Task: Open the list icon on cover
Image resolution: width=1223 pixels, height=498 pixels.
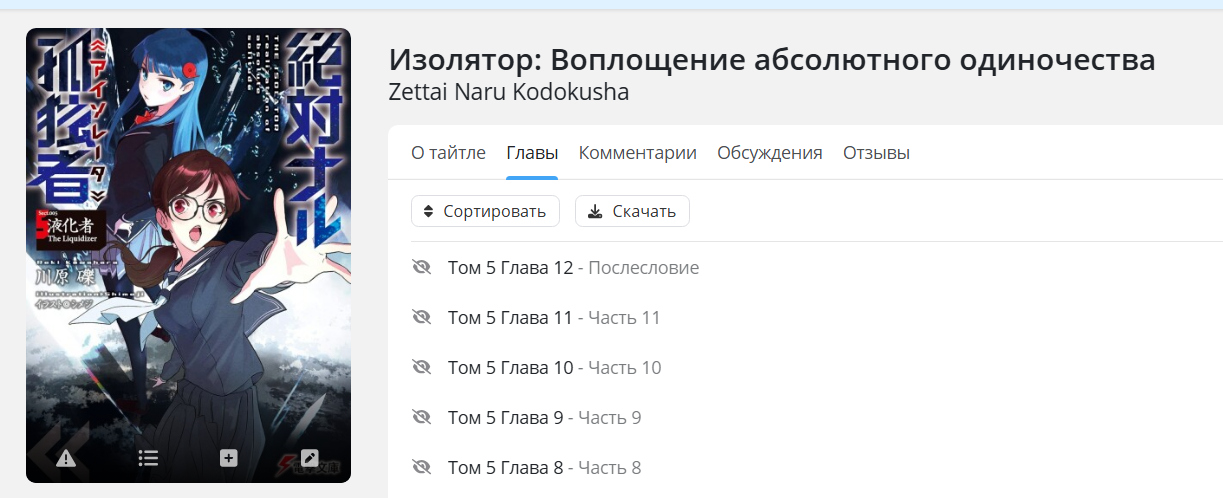Action: 148,458
